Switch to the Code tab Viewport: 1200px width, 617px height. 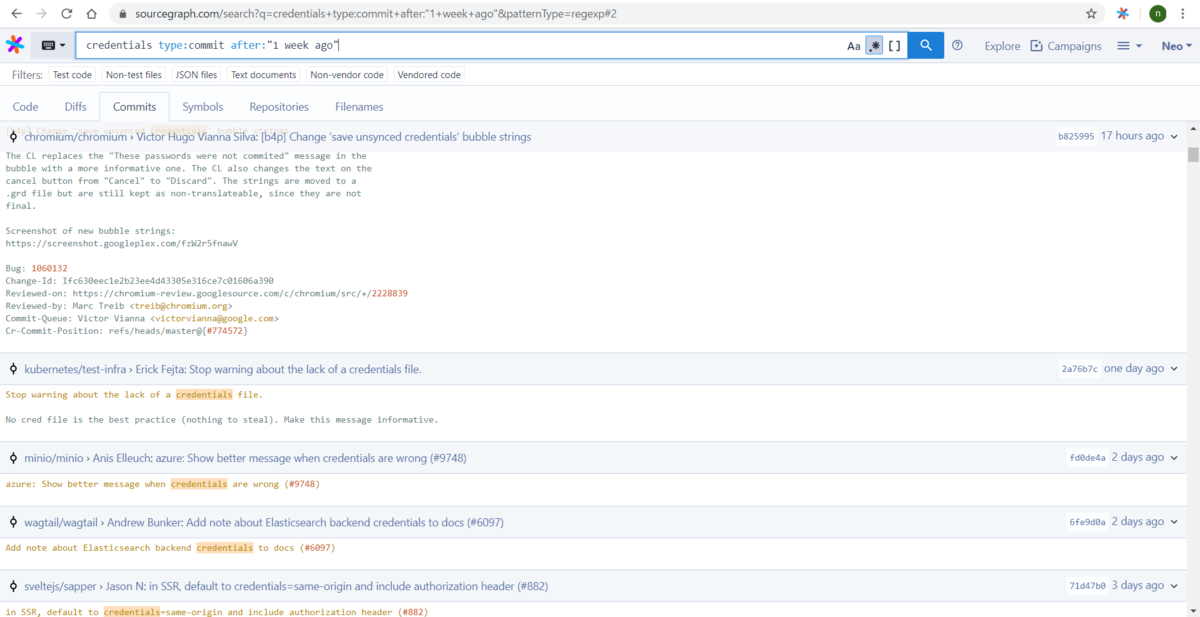pyautogui.click(x=26, y=107)
